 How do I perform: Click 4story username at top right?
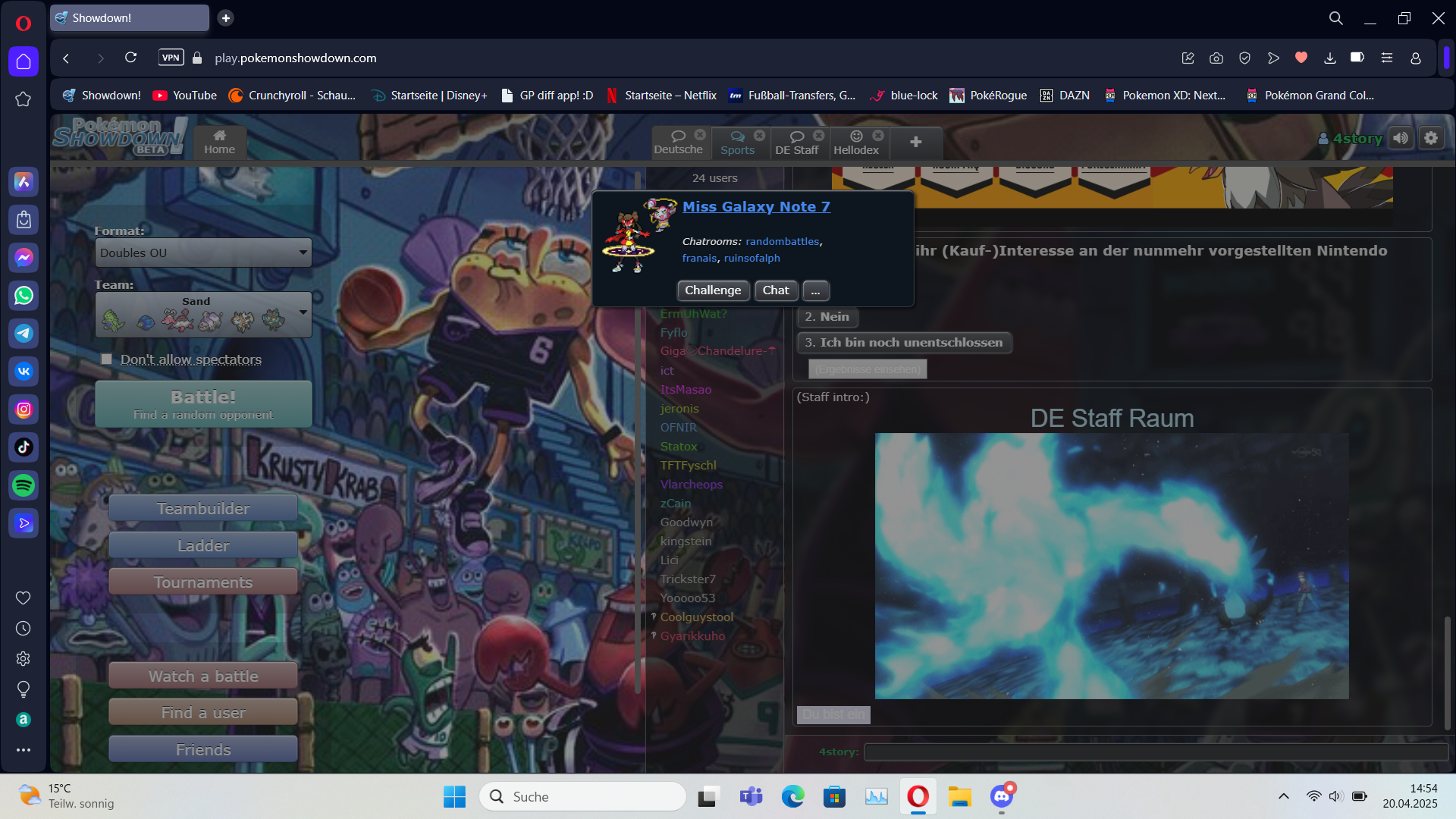[1351, 139]
